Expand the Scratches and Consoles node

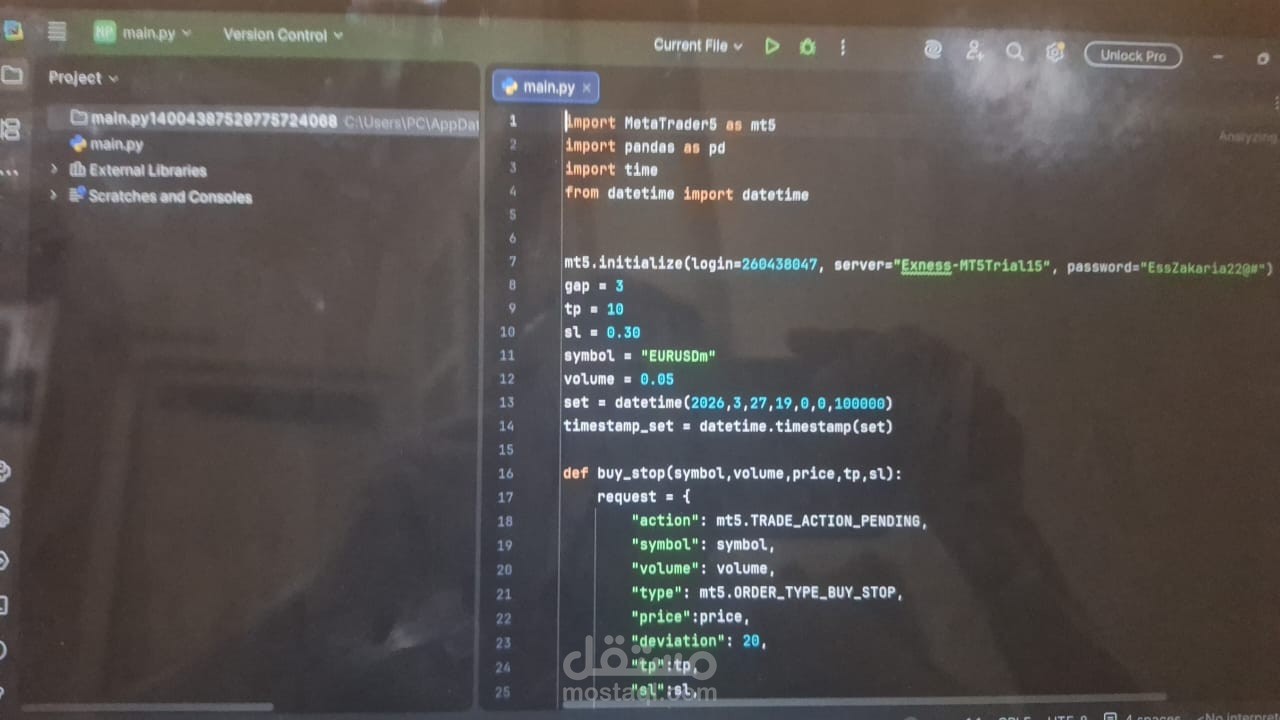[x=54, y=196]
